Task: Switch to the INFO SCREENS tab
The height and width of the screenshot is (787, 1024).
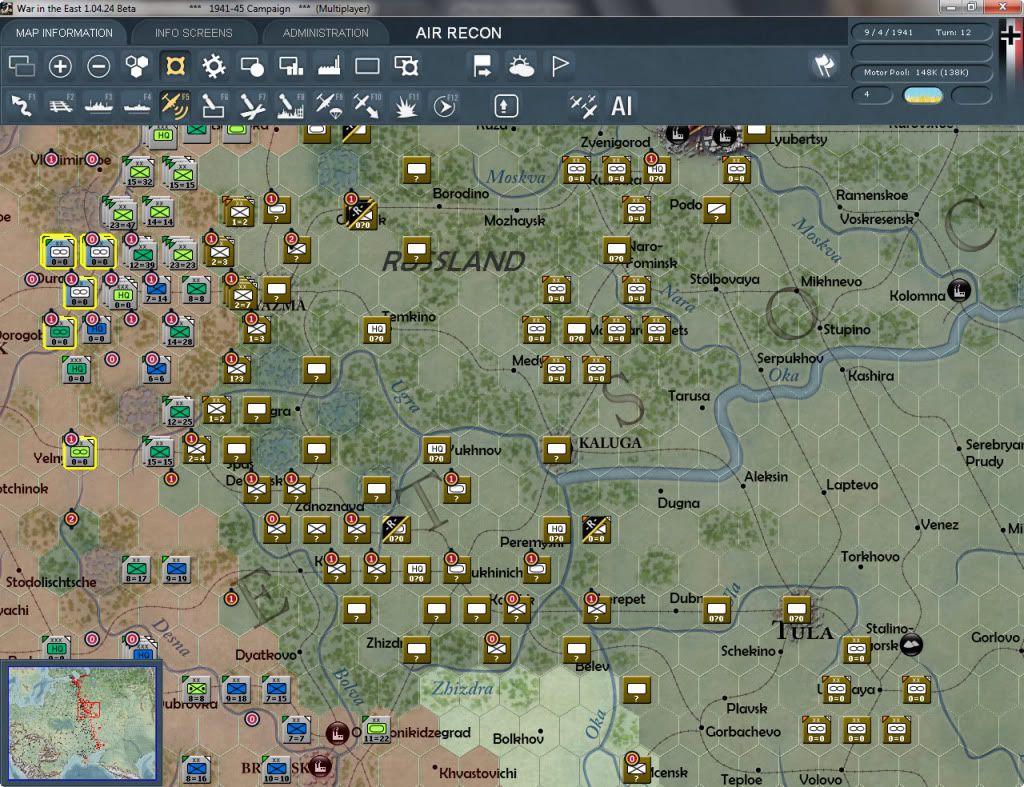Action: [193, 33]
